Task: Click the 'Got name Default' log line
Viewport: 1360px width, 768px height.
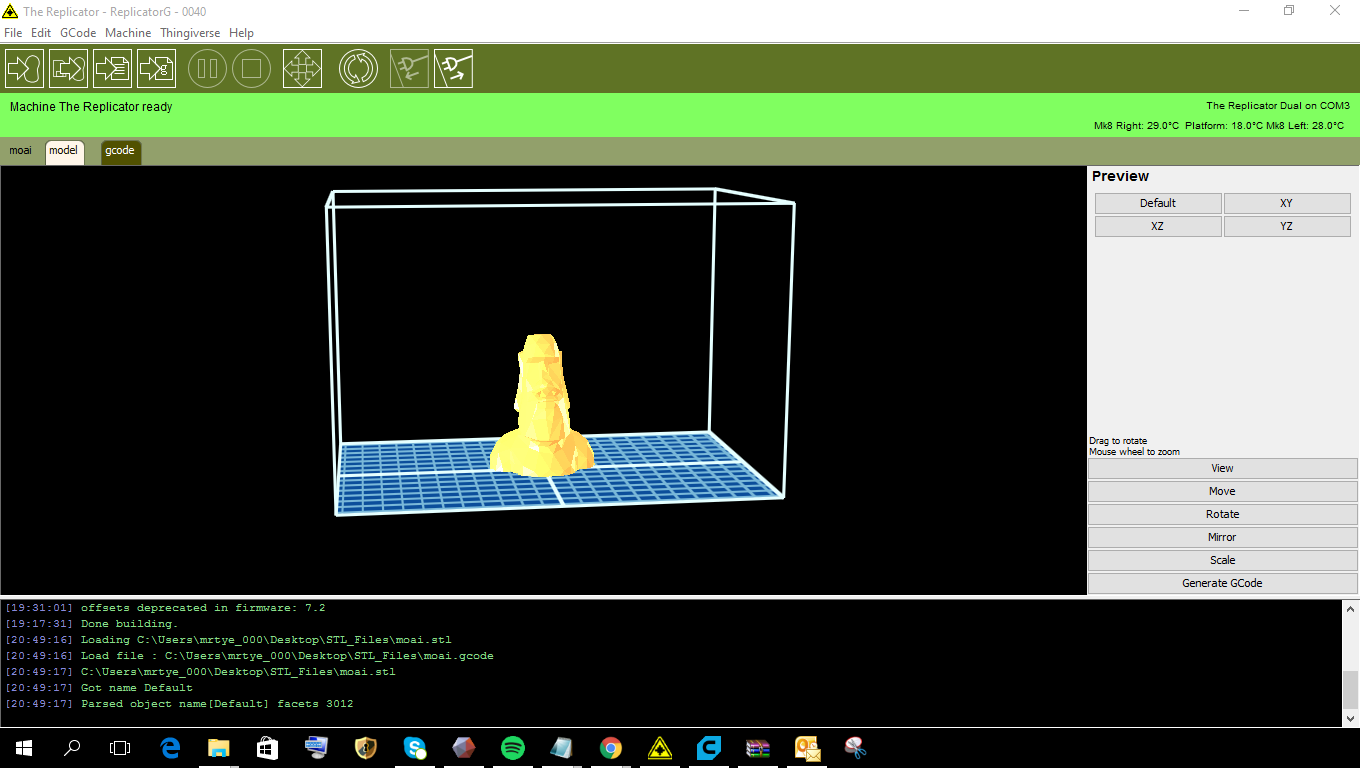Action: pos(137,688)
